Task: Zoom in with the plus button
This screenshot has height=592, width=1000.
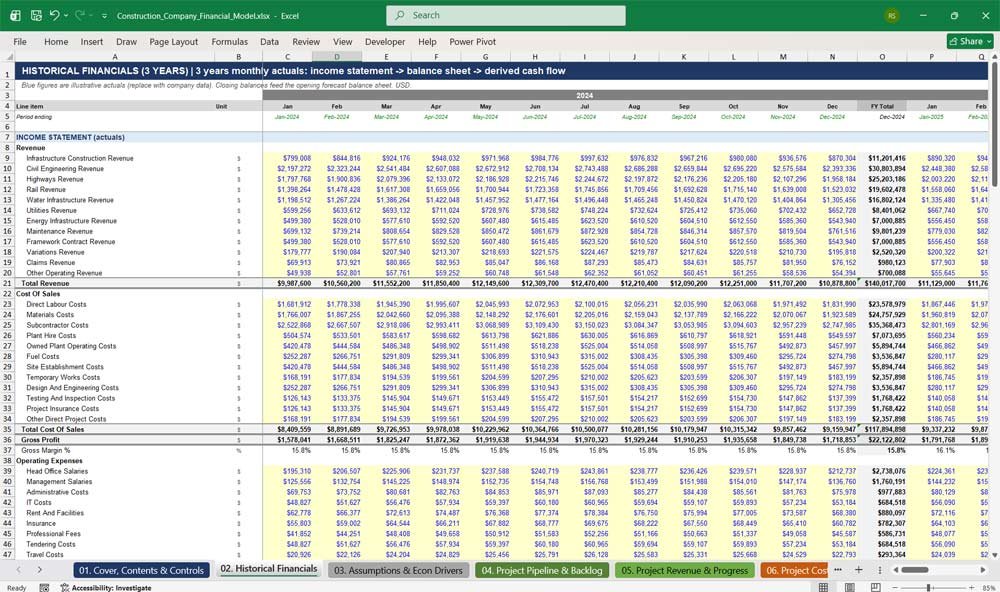Action: (x=971, y=588)
